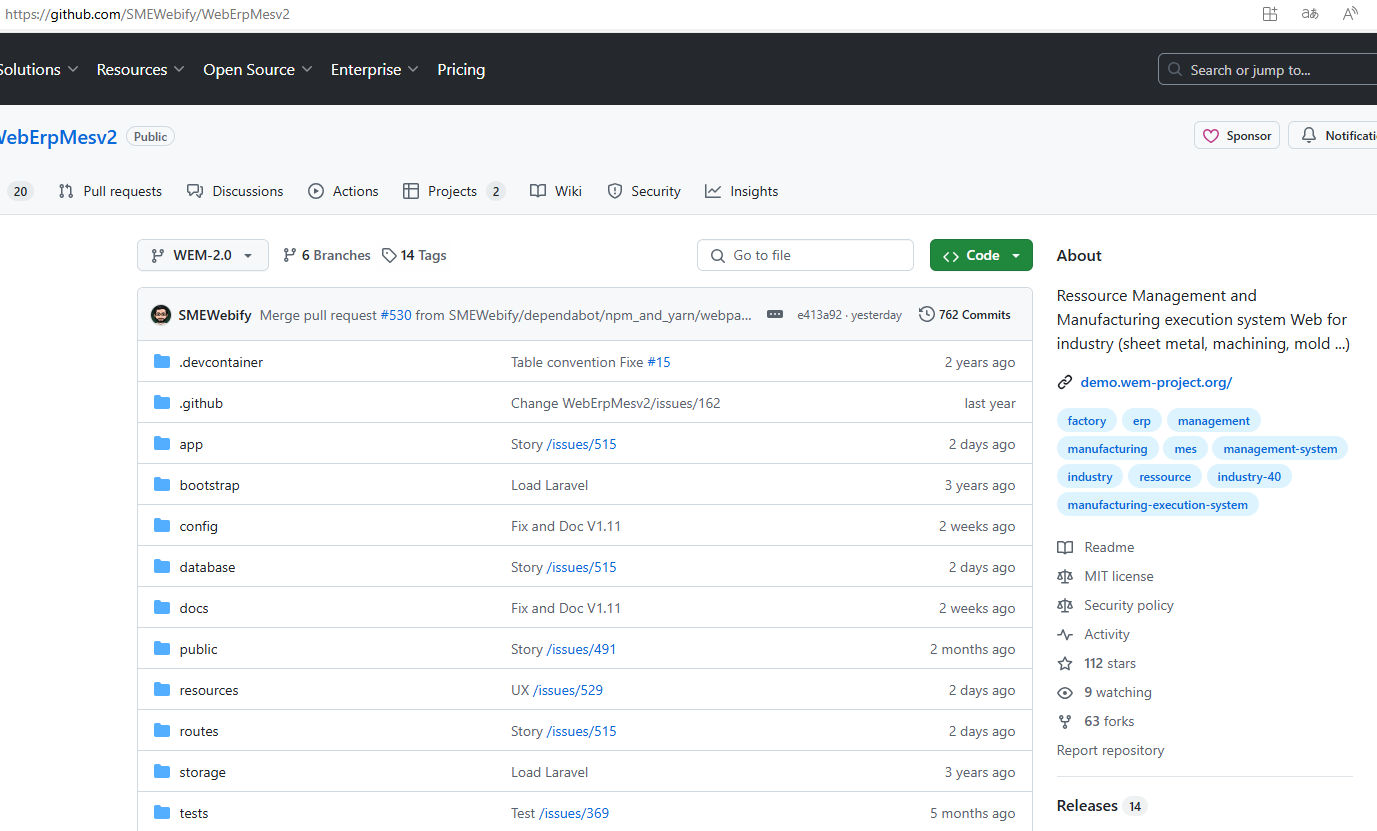The image size is (1377, 831).
Task: Open the WEM-2.0 branch dropdown
Action: (203, 255)
